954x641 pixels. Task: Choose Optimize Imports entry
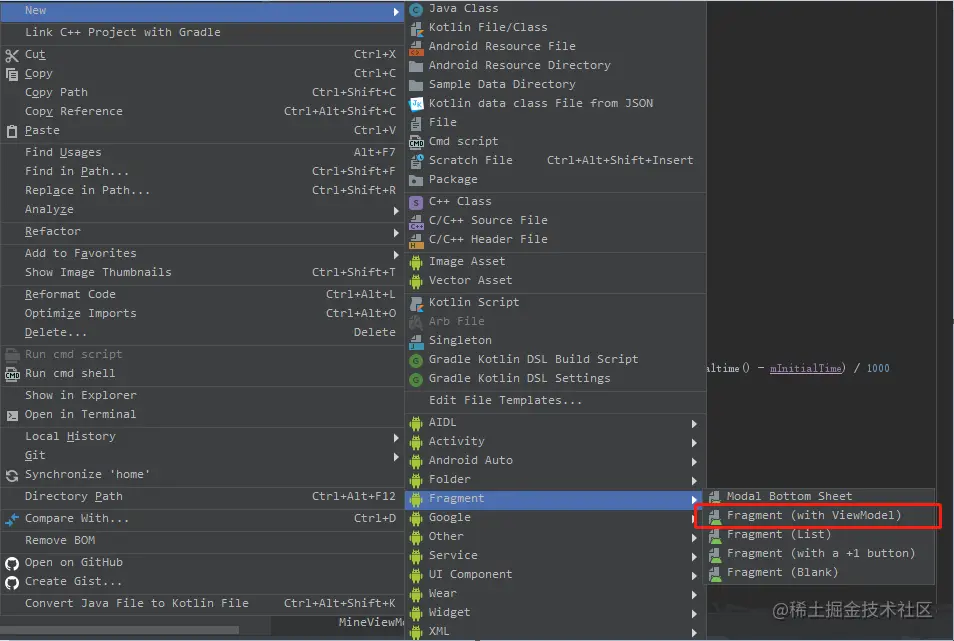(x=201, y=313)
